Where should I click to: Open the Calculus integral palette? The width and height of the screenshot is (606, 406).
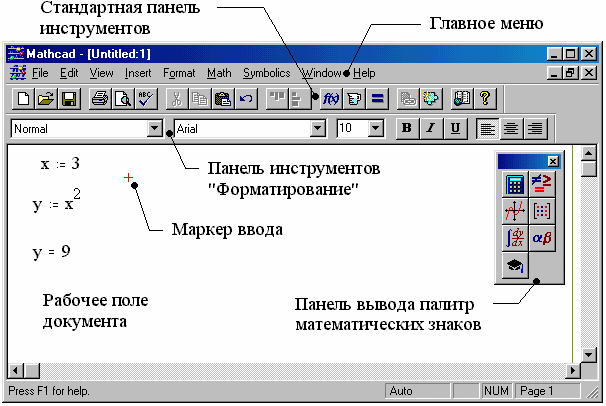tap(515, 238)
